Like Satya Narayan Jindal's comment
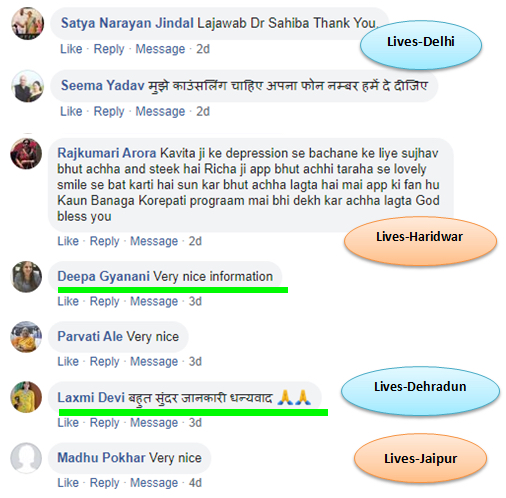The width and height of the screenshot is (506, 498). pyautogui.click(x=71, y=49)
